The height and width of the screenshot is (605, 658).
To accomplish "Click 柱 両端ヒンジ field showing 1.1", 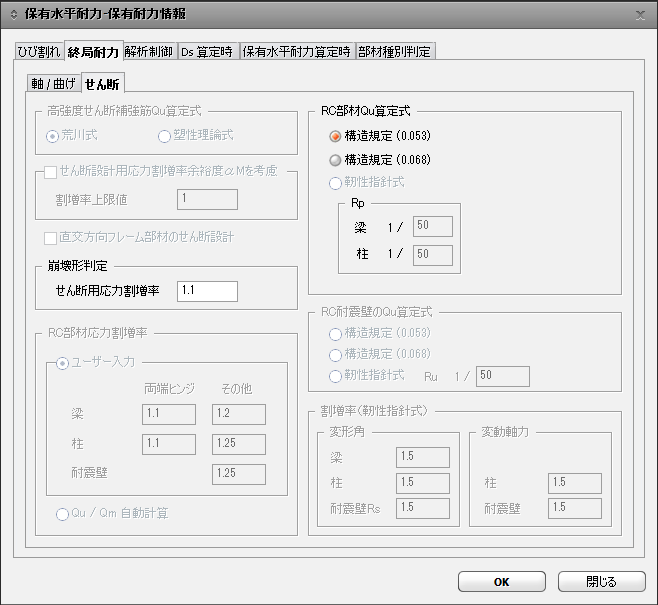I will point(169,444).
